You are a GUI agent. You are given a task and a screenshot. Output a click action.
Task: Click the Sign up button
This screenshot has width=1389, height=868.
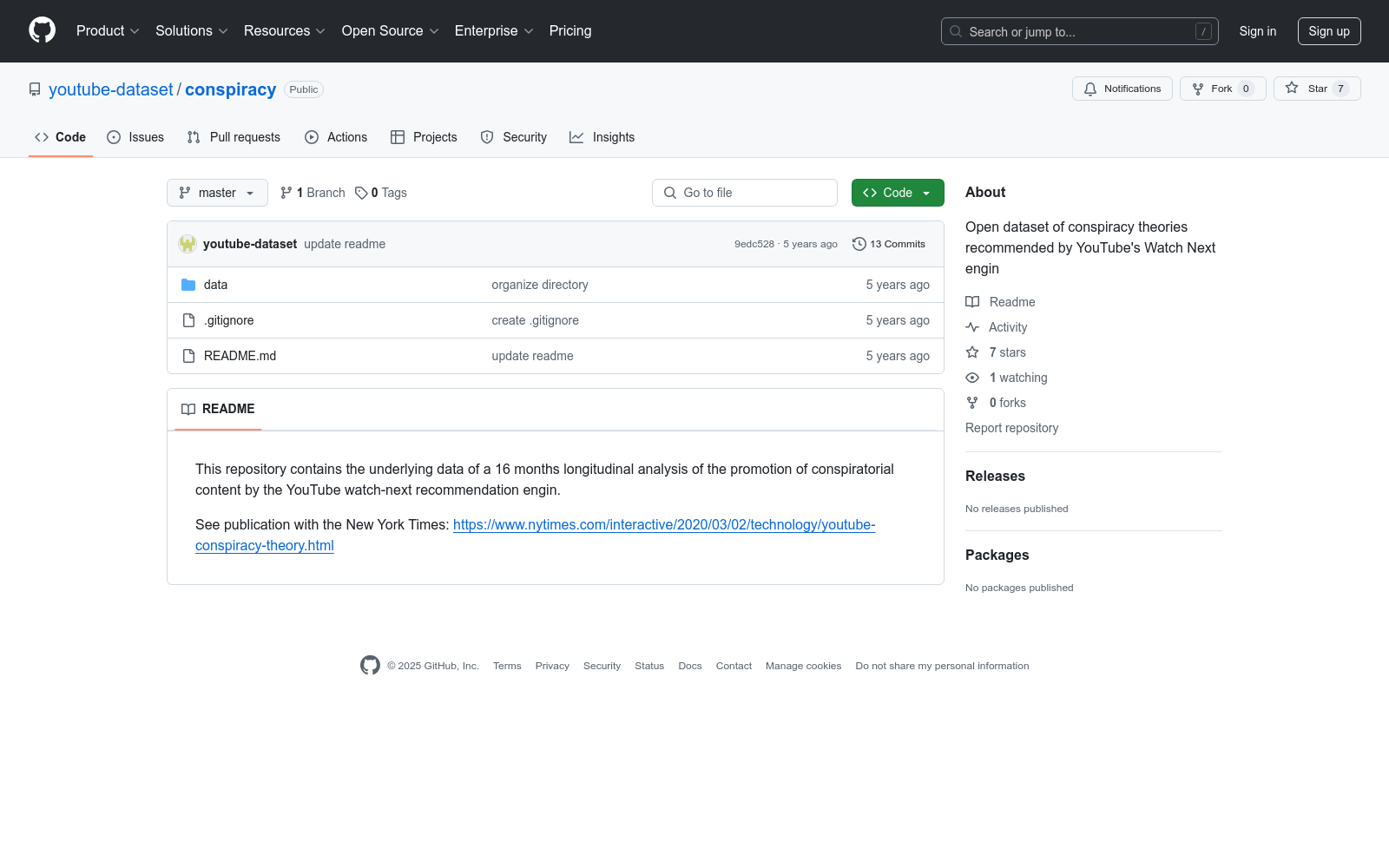click(x=1329, y=31)
